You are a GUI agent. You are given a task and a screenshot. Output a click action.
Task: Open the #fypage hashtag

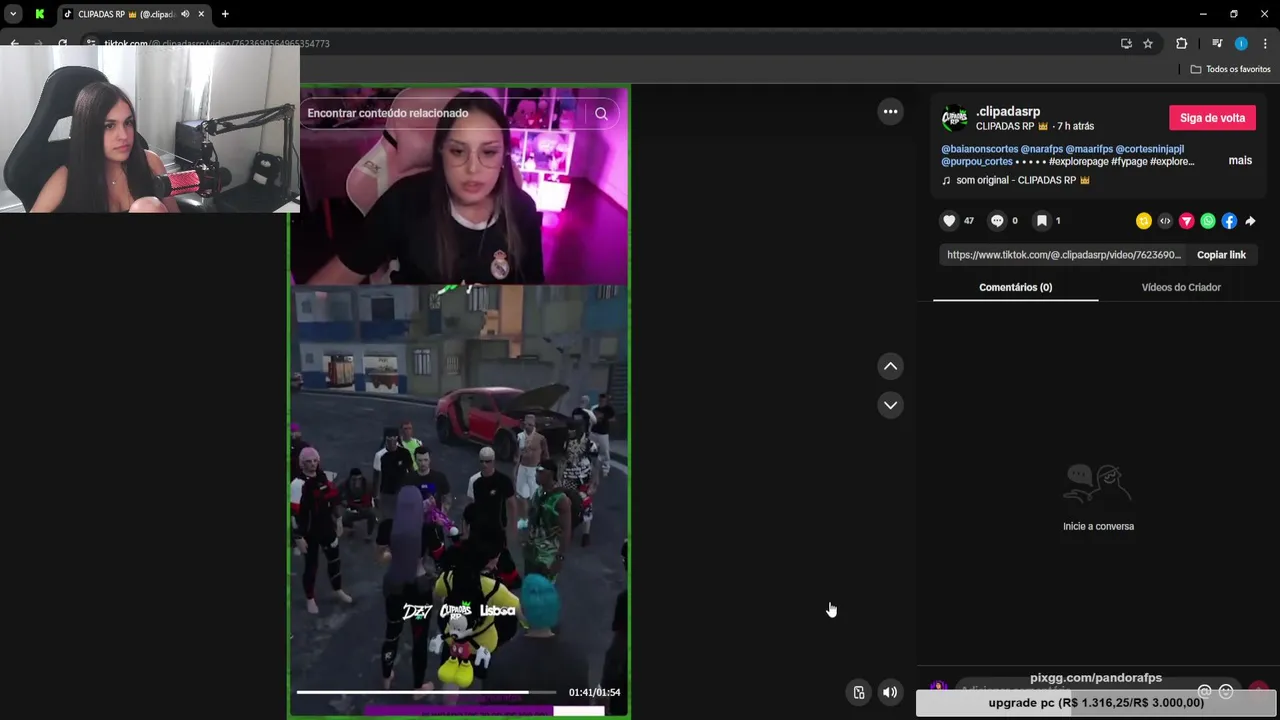pyautogui.click(x=1129, y=162)
